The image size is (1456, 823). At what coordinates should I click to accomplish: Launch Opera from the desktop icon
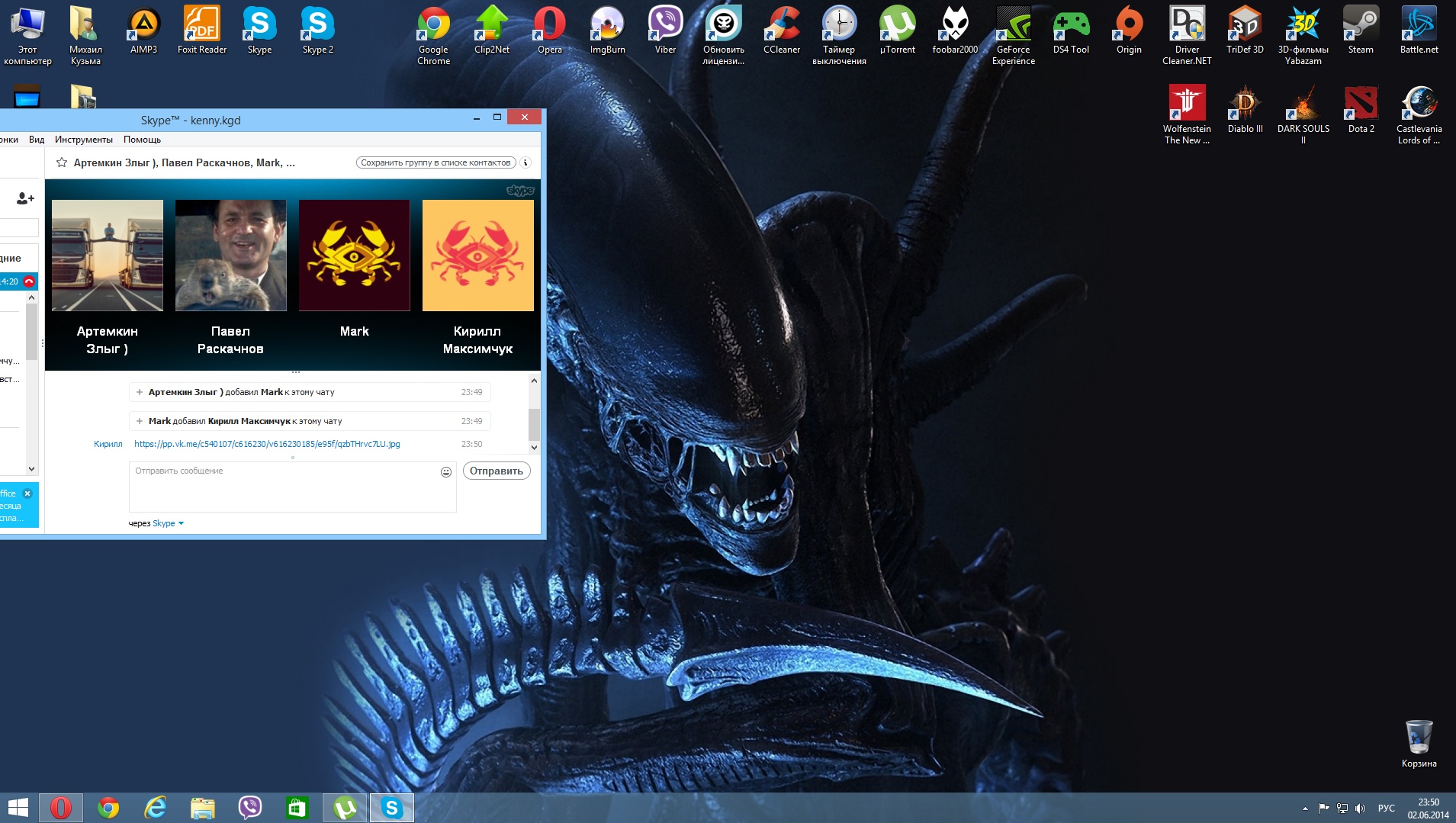pyautogui.click(x=549, y=31)
